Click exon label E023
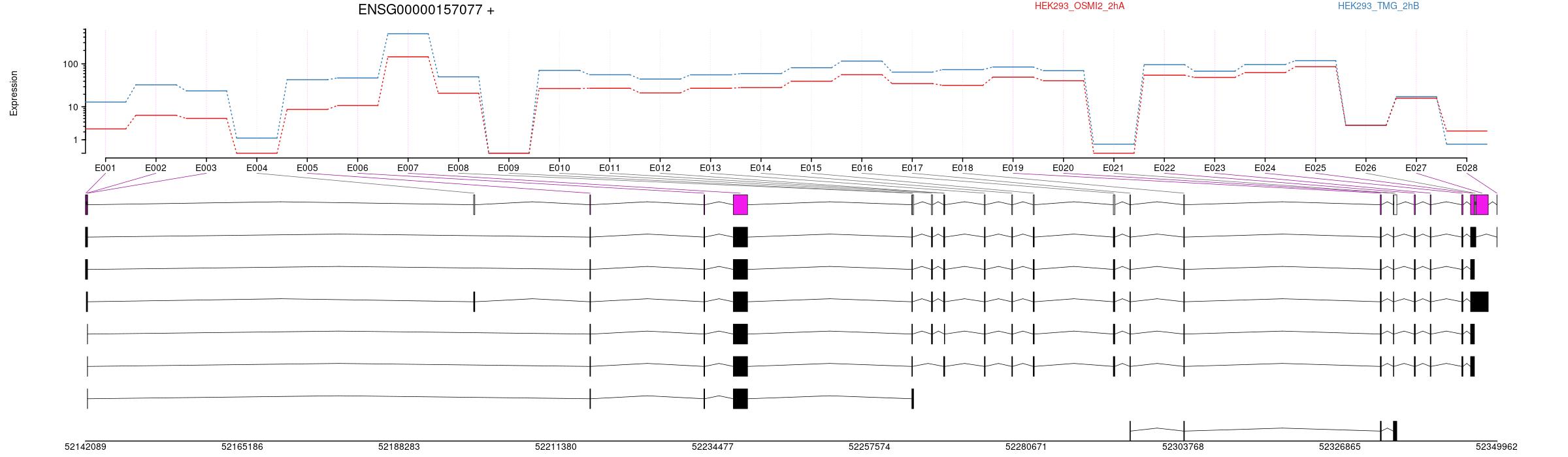 pyautogui.click(x=1215, y=168)
